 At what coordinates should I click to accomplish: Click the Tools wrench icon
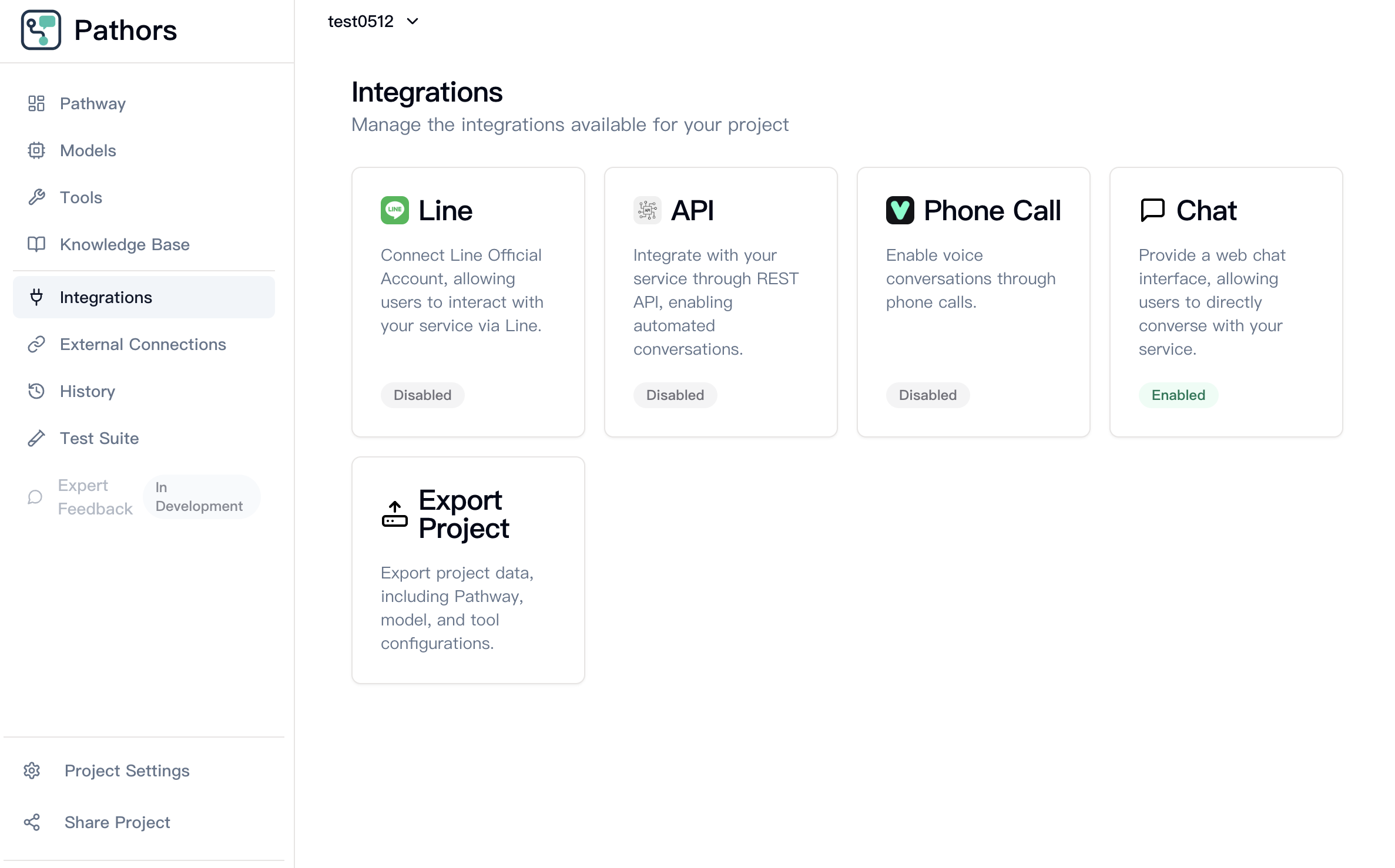tap(36, 197)
